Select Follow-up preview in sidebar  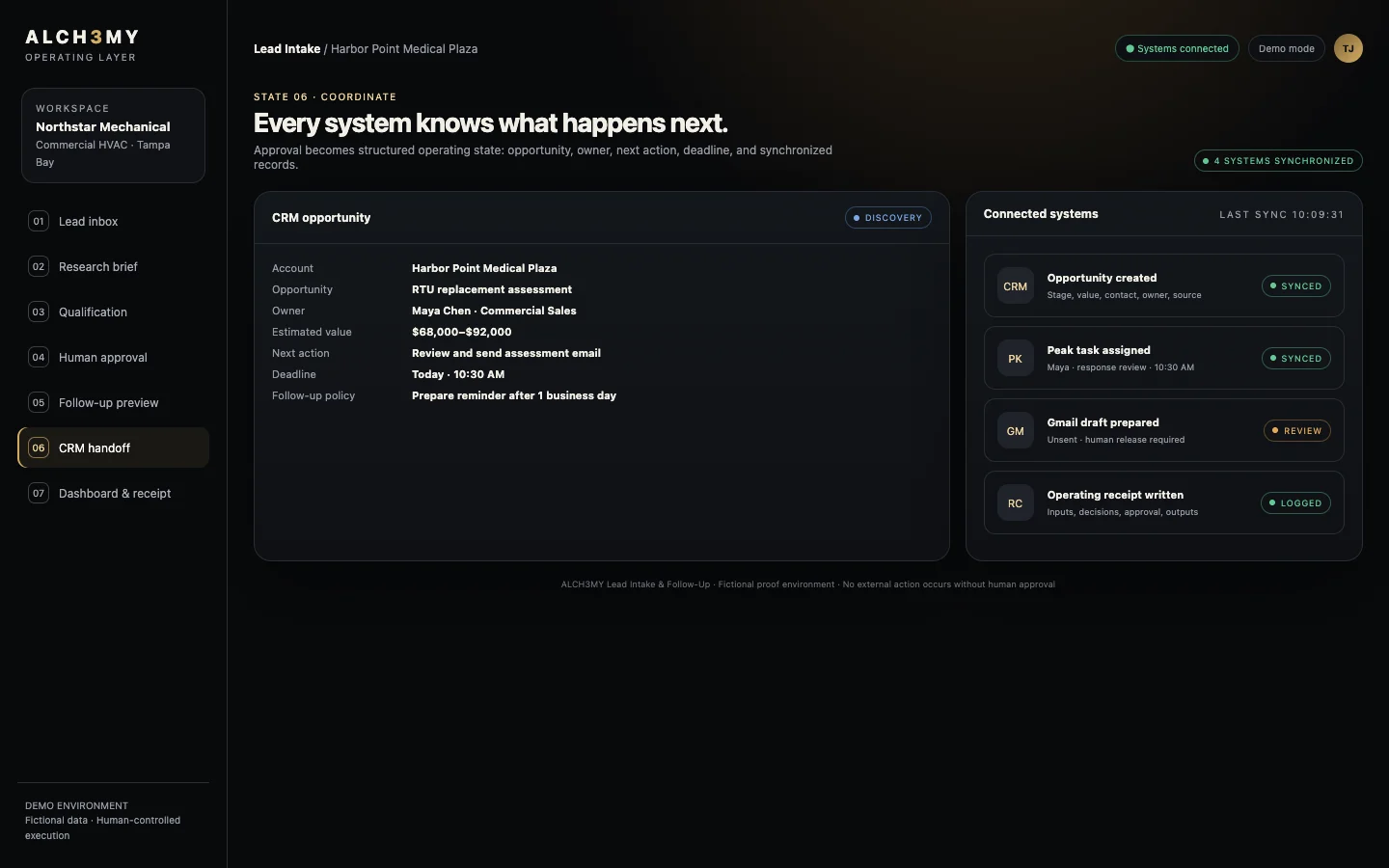pyautogui.click(x=114, y=402)
